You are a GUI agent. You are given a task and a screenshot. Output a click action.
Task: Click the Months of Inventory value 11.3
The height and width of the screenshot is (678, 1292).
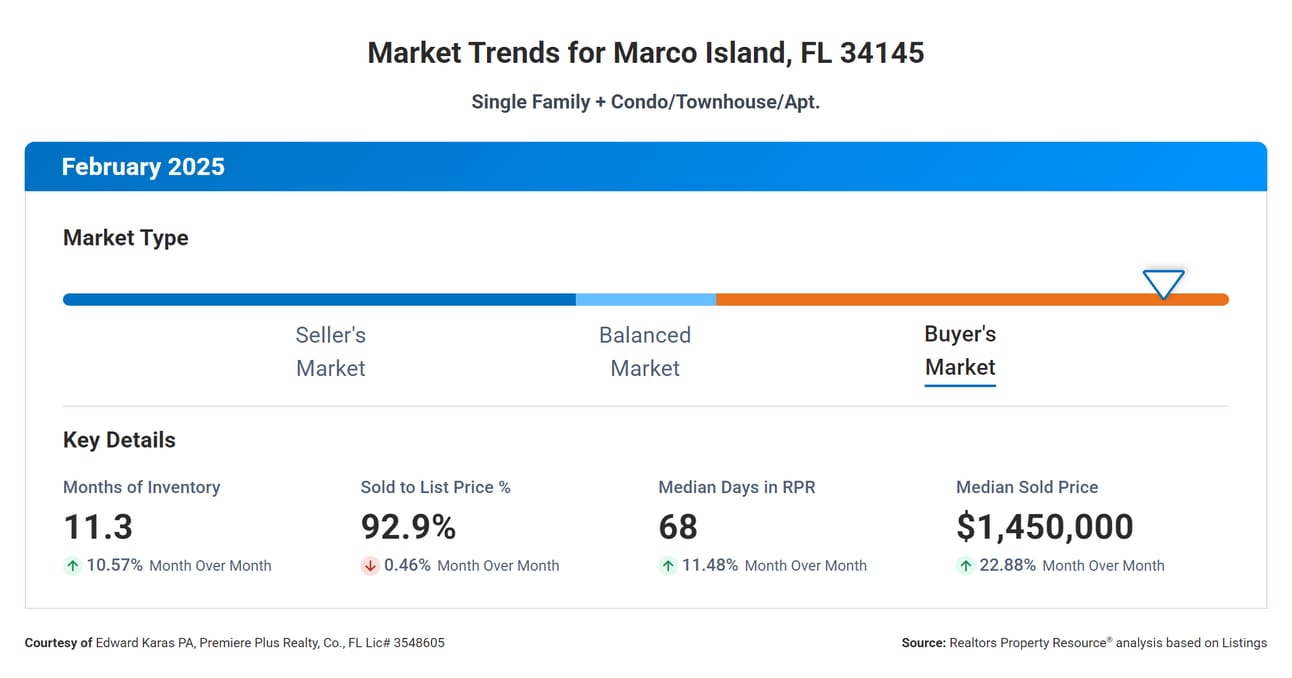coord(98,527)
